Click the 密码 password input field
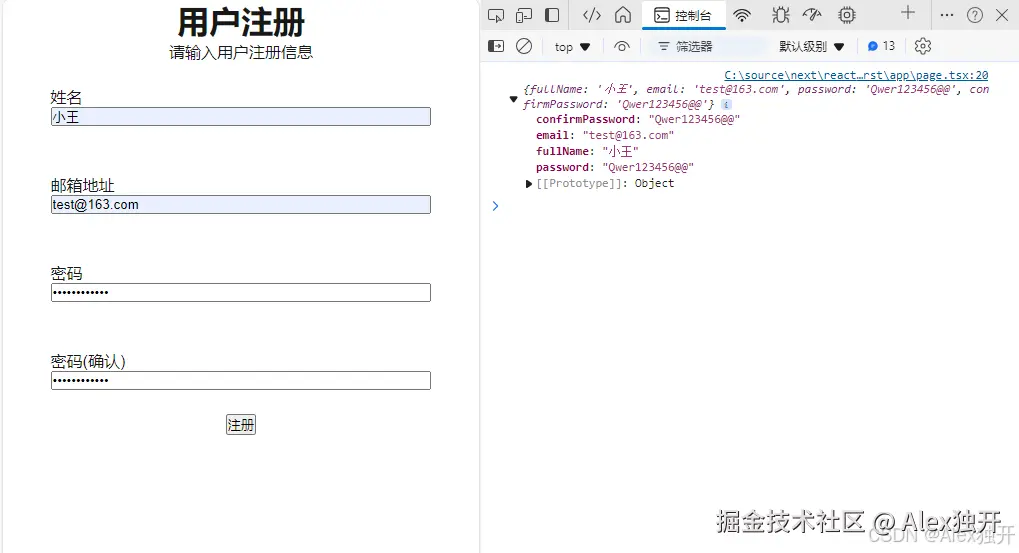The width and height of the screenshot is (1019, 553). [x=240, y=292]
